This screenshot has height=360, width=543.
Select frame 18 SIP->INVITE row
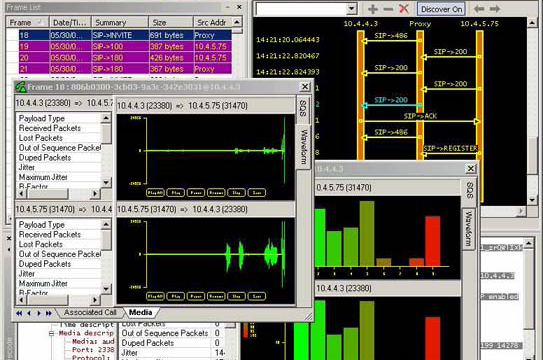click(125, 35)
